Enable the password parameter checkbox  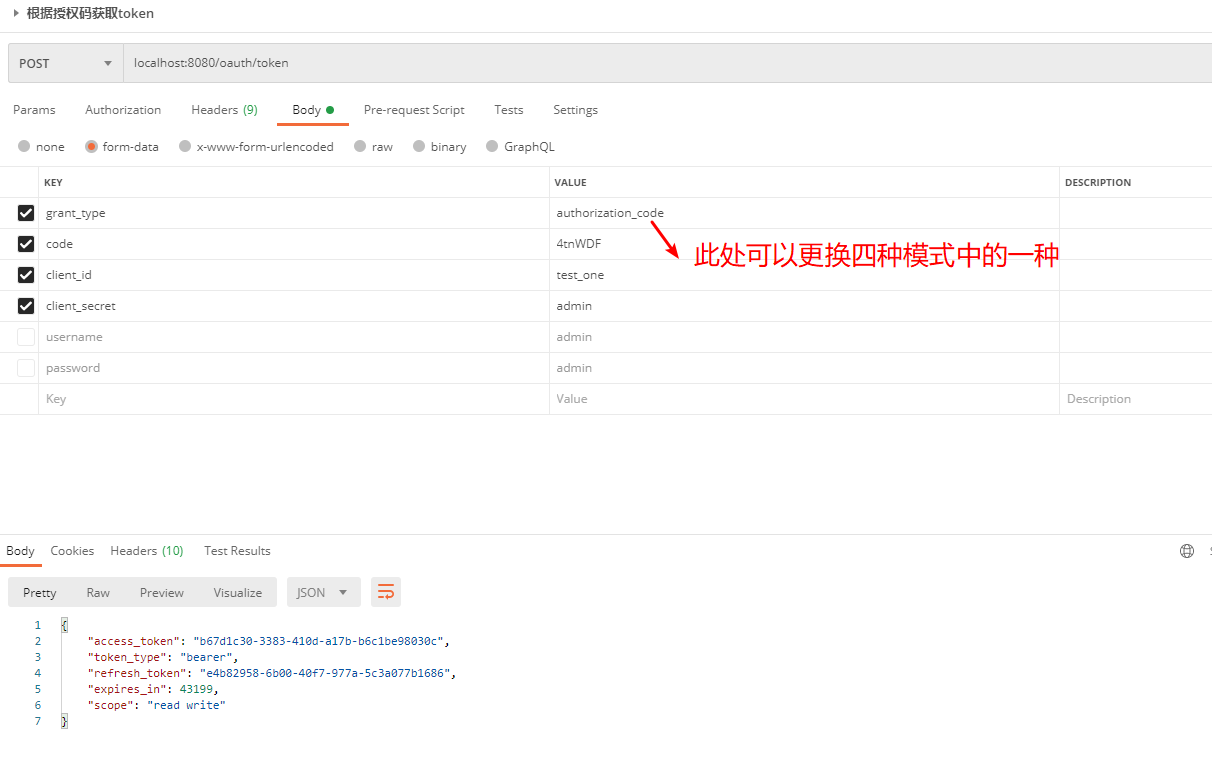[x=26, y=368]
